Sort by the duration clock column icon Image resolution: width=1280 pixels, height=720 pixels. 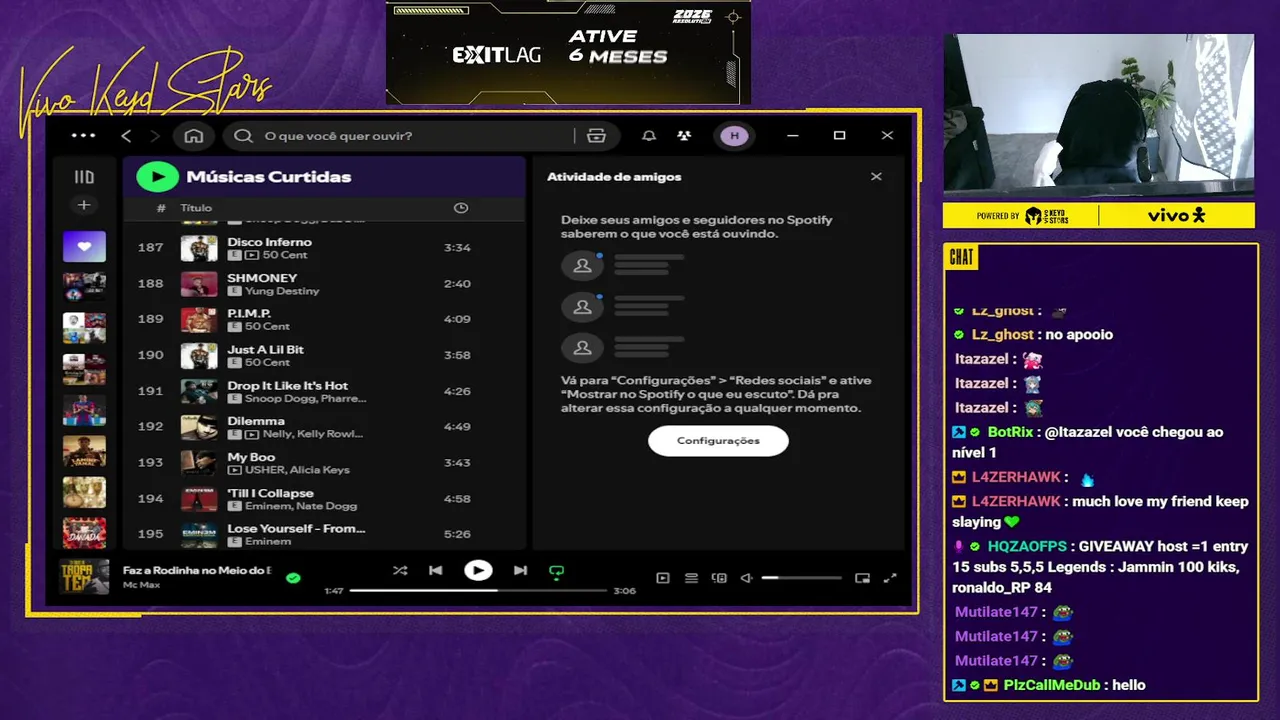point(461,208)
